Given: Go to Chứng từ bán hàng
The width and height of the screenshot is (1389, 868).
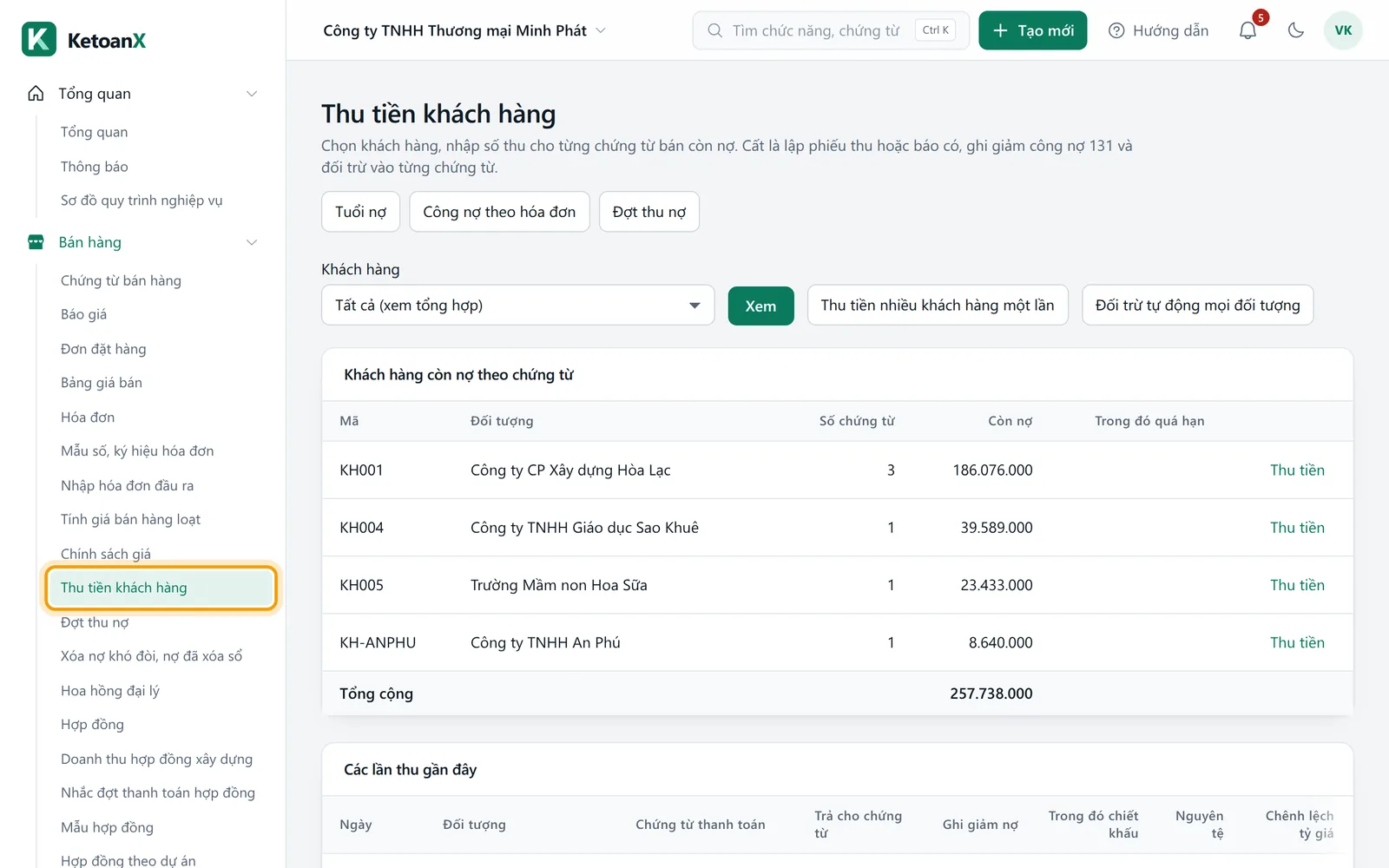Looking at the screenshot, I should 121,280.
